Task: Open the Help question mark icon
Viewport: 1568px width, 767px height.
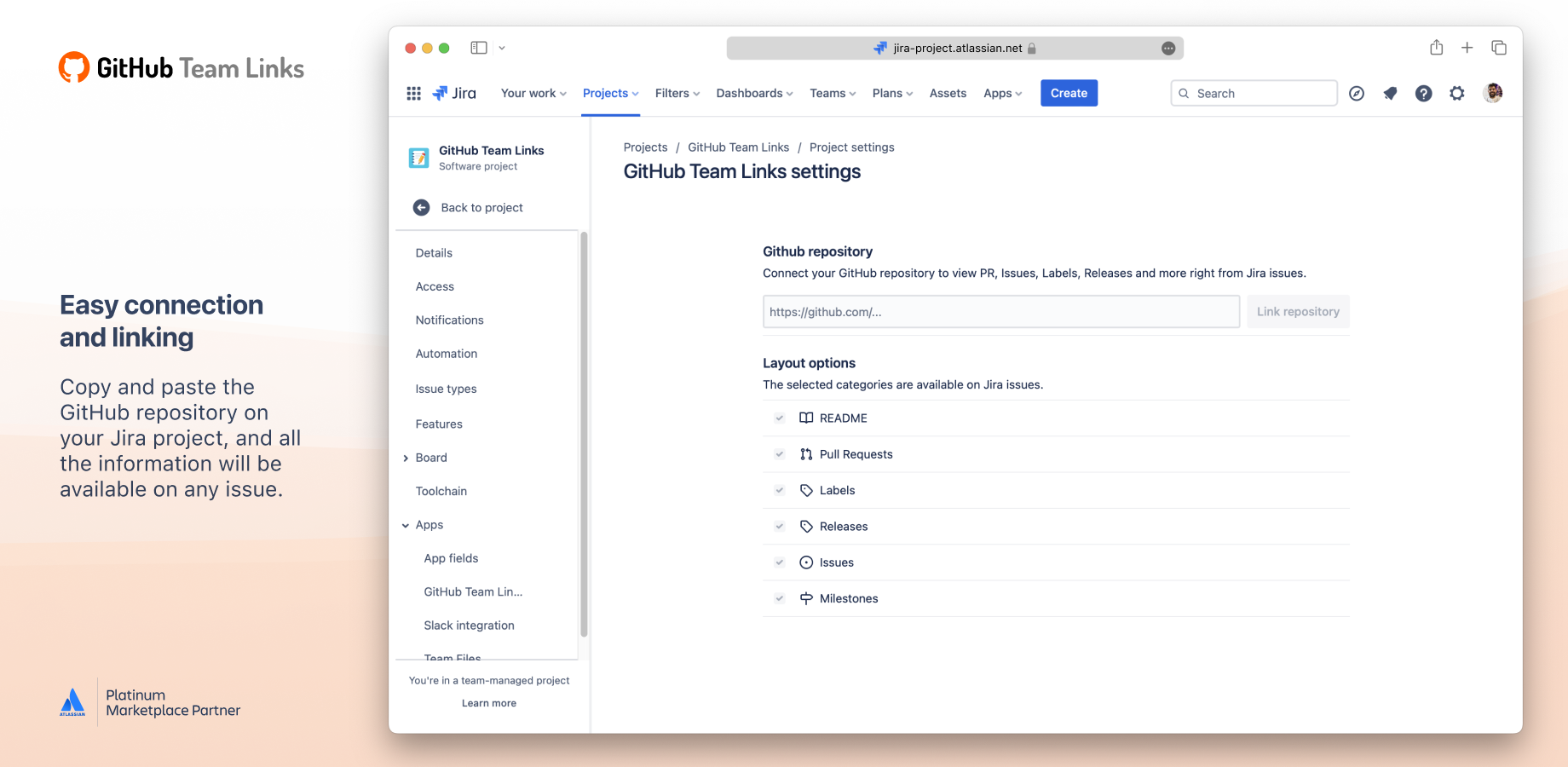Action: [x=1423, y=94]
